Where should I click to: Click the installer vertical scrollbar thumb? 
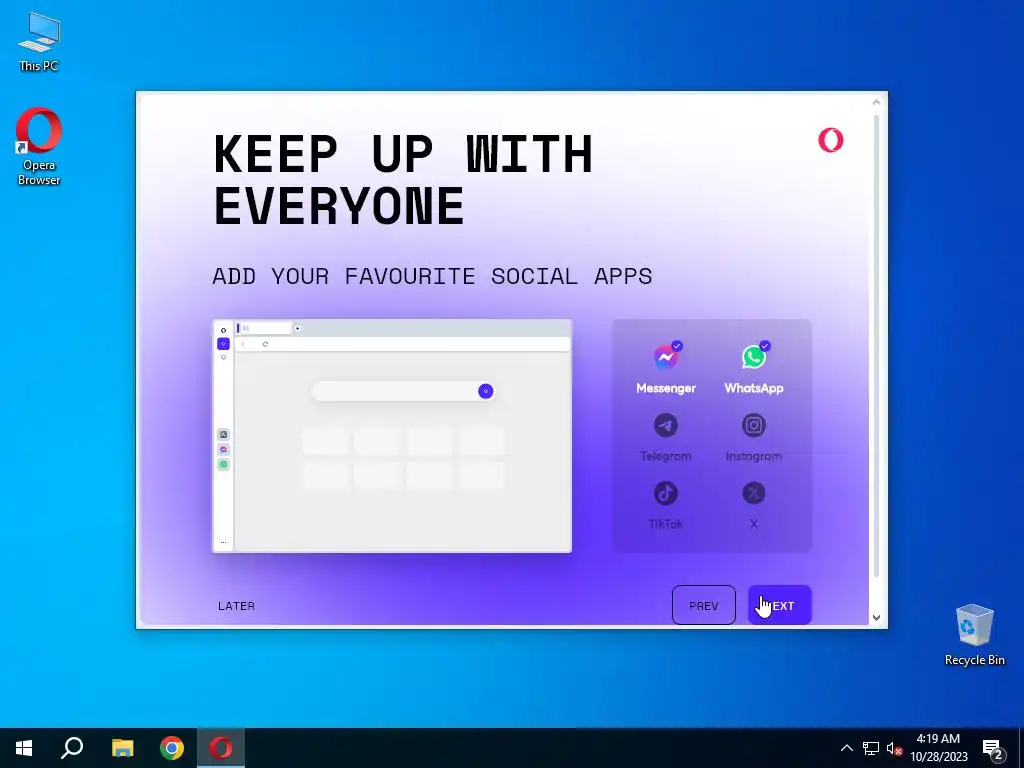[876, 346]
